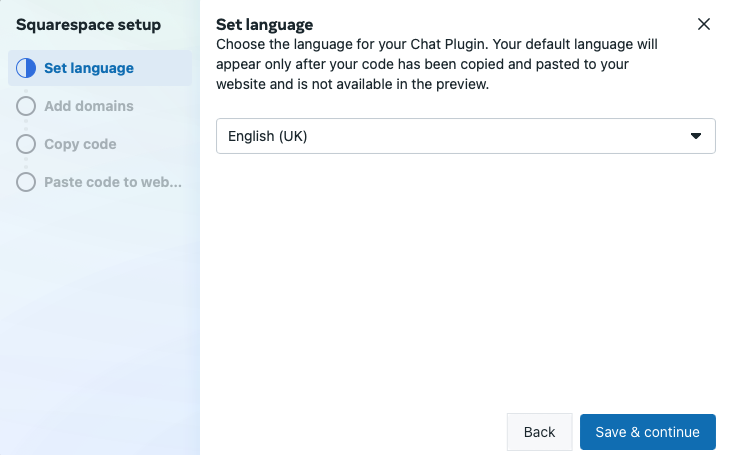Click the Save & continue button
Viewport: 729px width, 455px height.
click(x=648, y=432)
